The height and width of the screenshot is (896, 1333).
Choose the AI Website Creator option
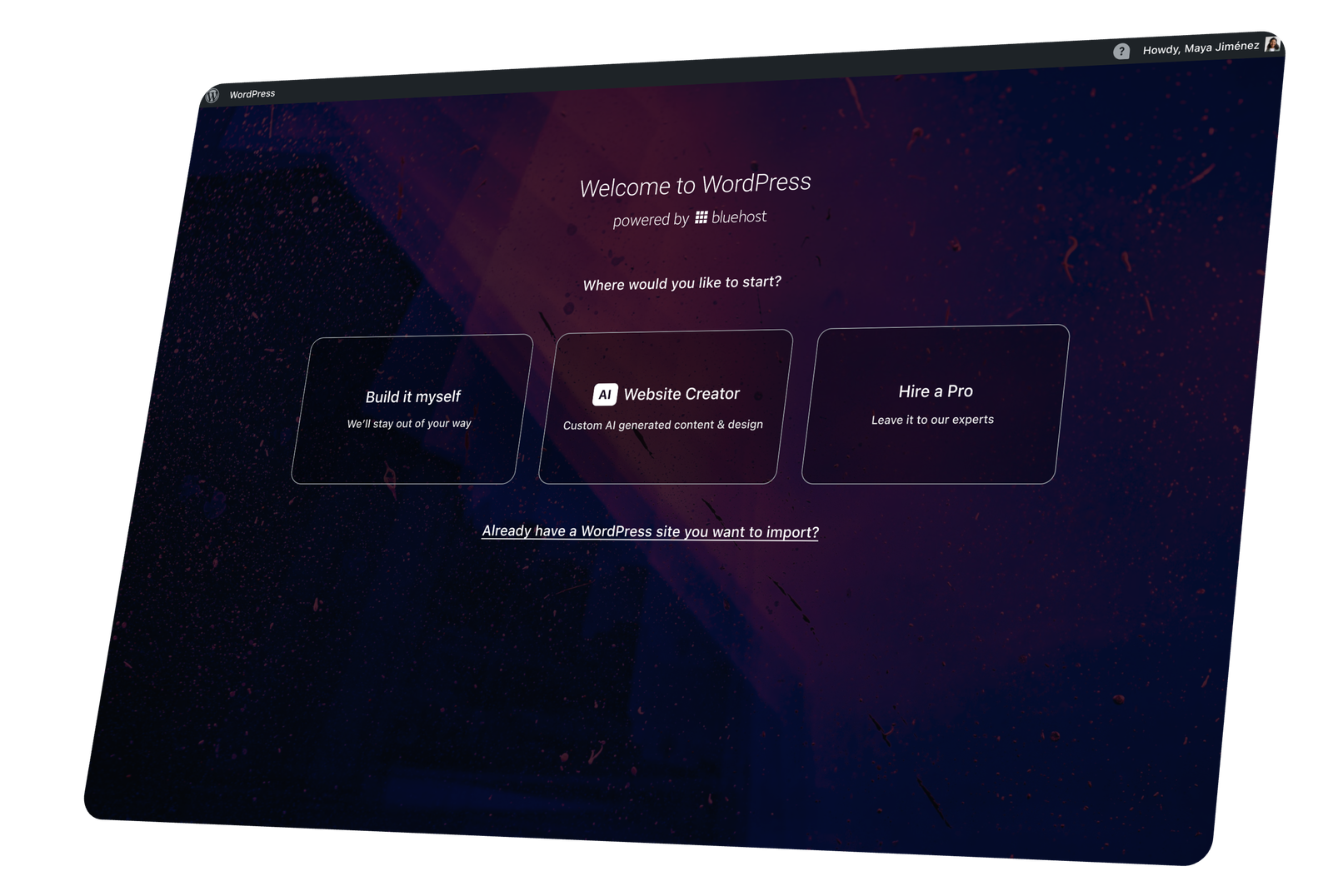point(666,406)
